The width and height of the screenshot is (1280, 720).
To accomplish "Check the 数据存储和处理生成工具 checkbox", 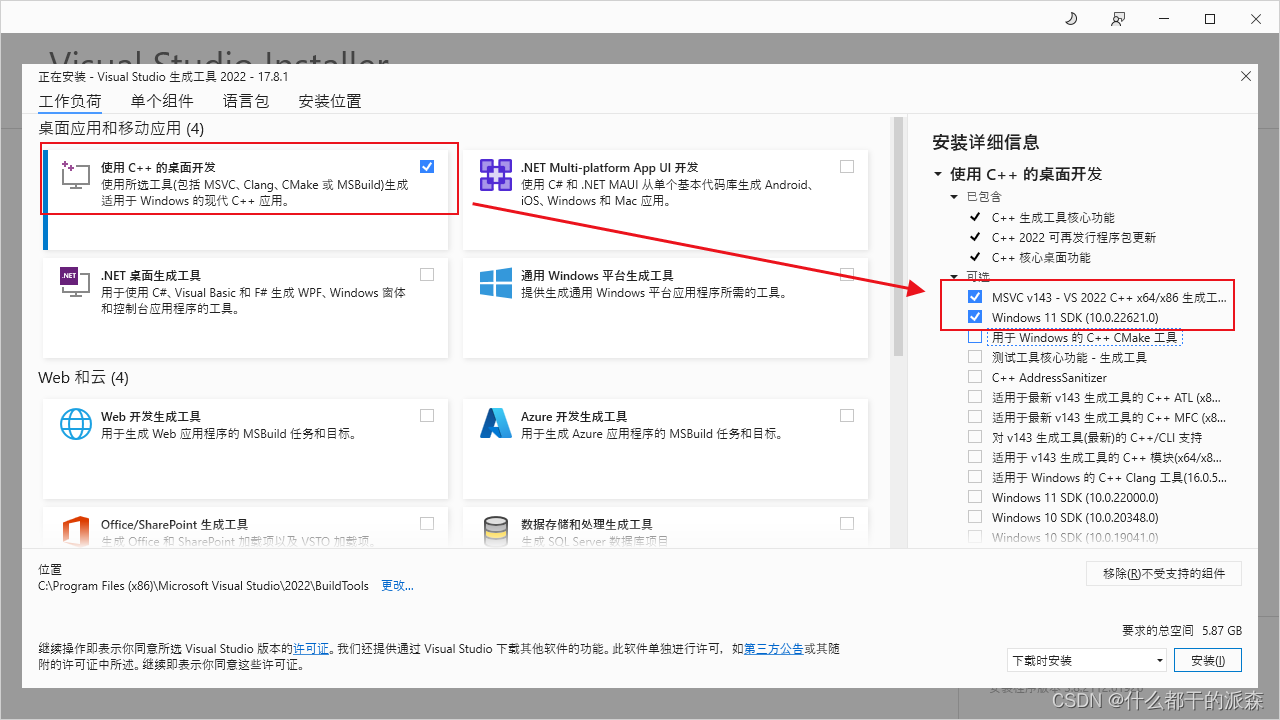I will (847, 523).
